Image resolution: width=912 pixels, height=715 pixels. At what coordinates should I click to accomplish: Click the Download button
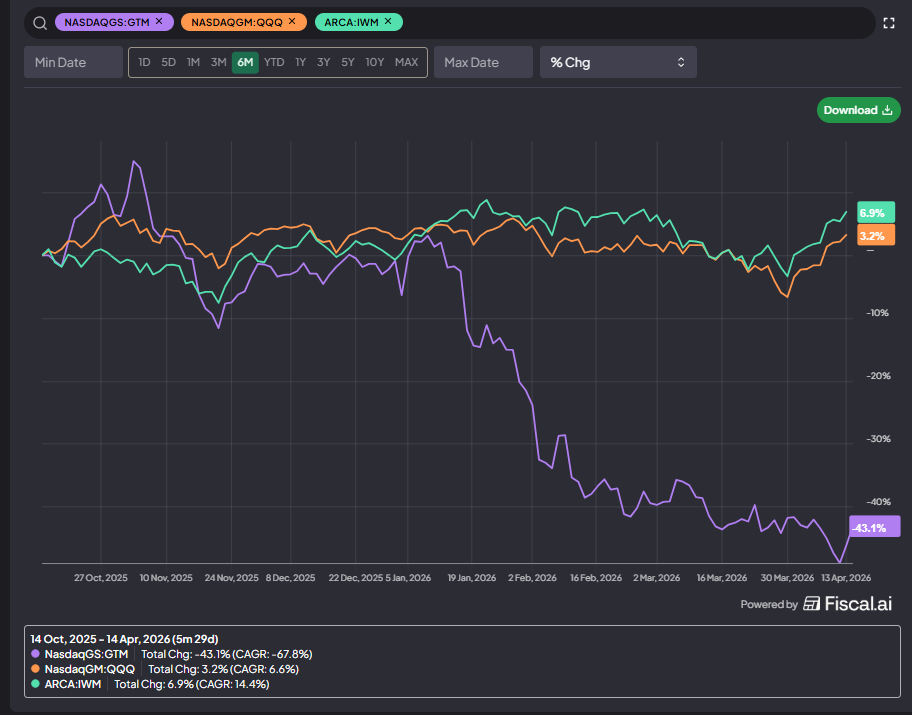pos(858,110)
